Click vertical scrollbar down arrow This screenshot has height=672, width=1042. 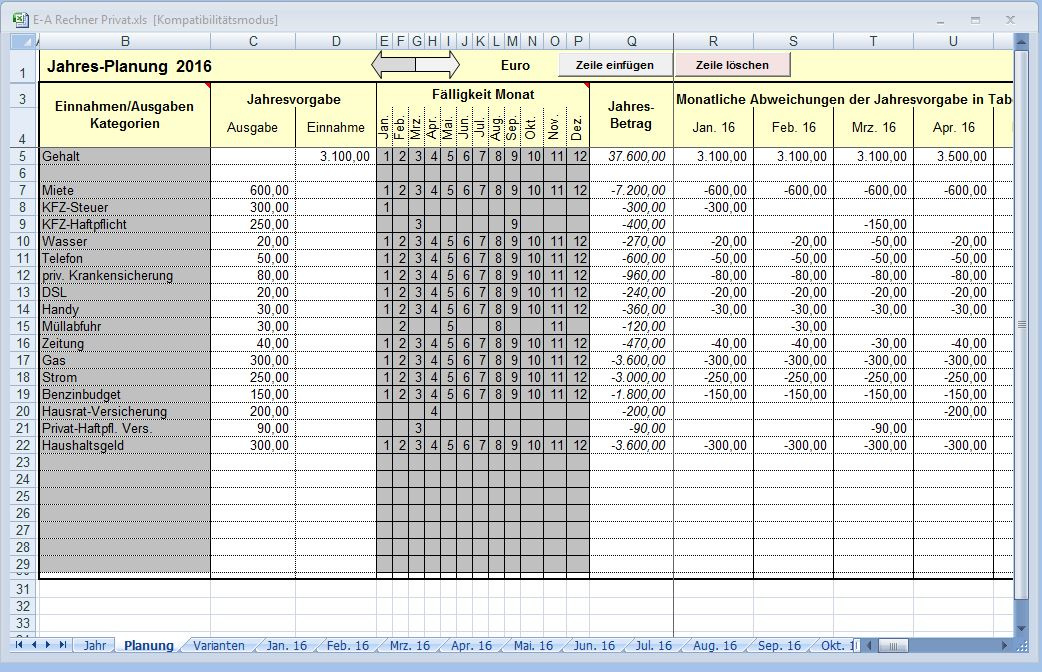pyautogui.click(x=1021, y=627)
